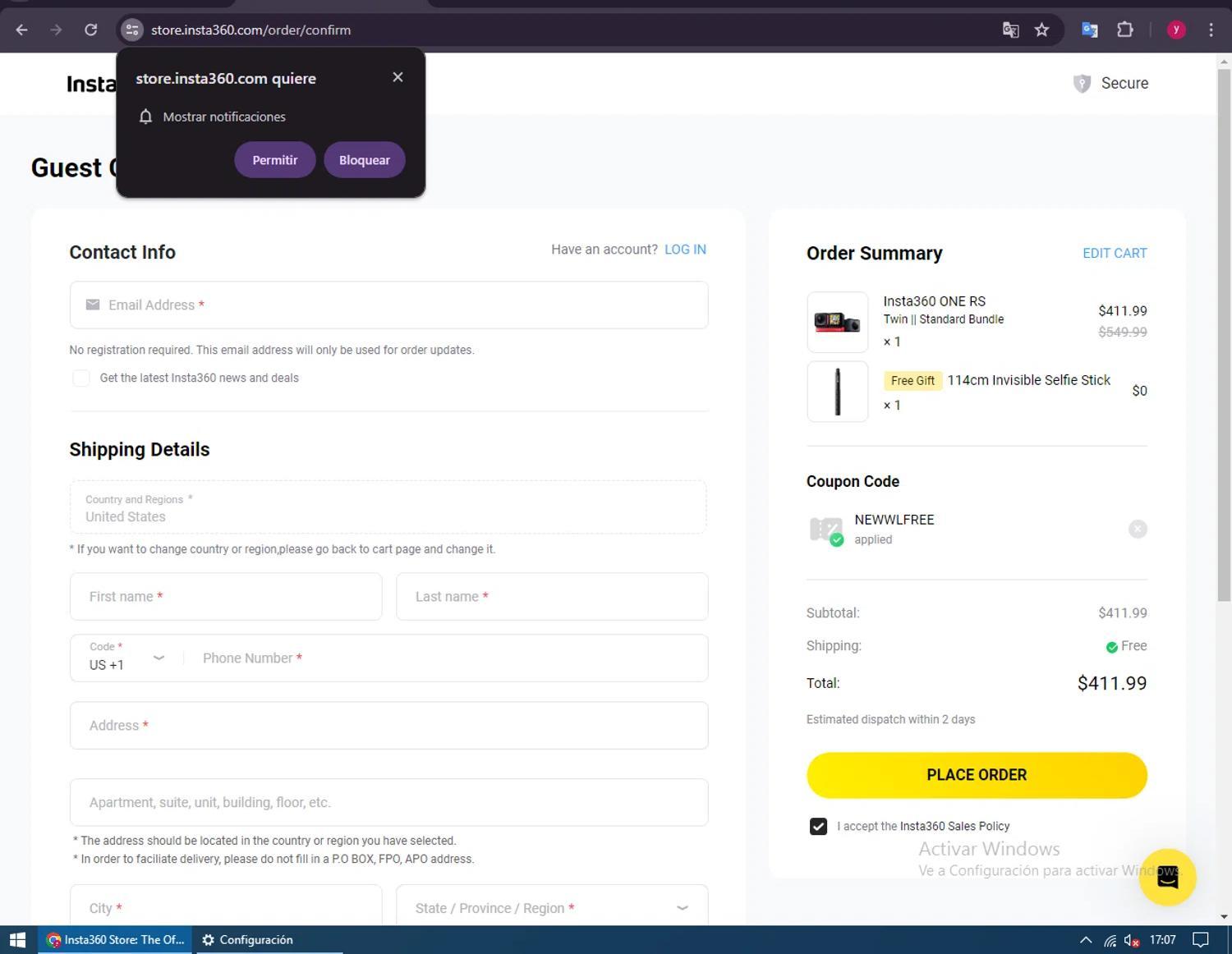This screenshot has width=1232, height=954.
Task: Click the Insta360 ONE RS product name
Action: tap(934, 301)
